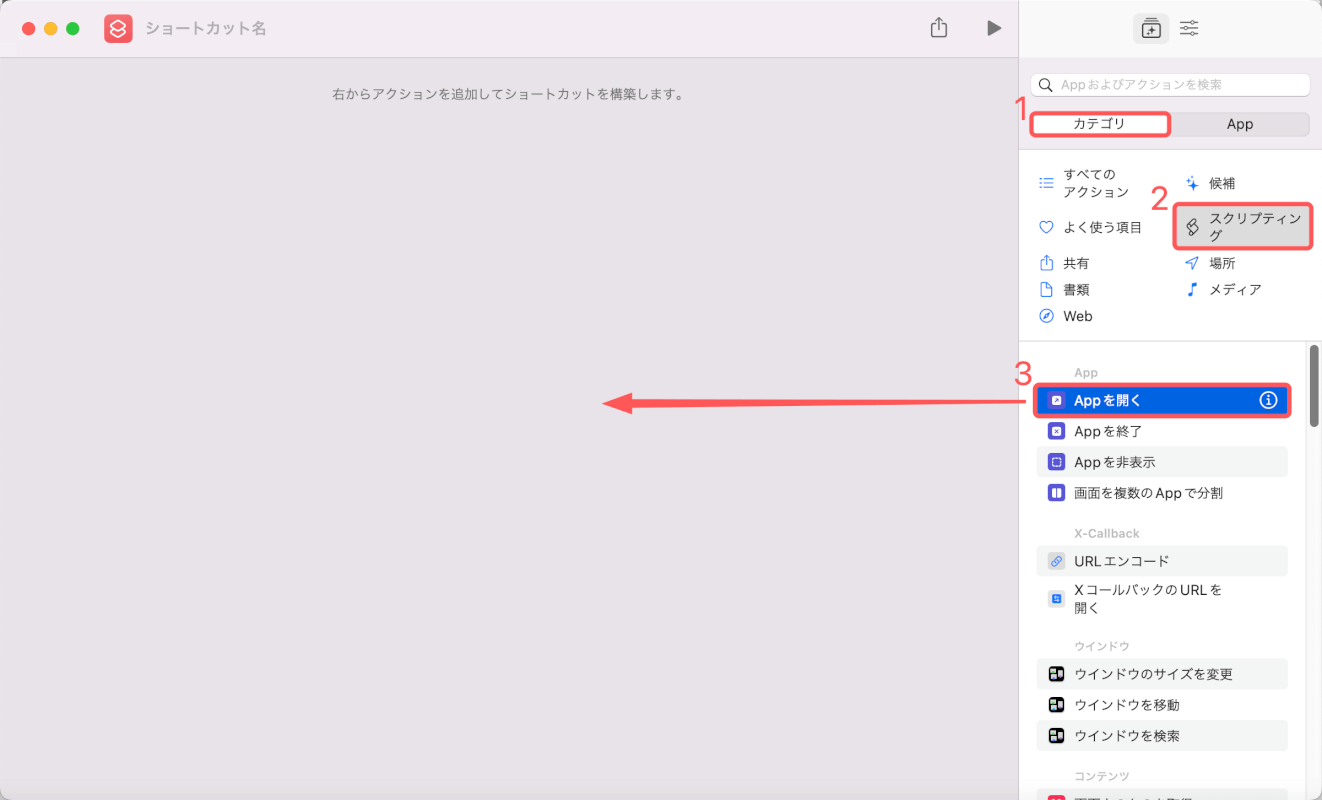Click the heart icon for よく使う項目
This screenshot has width=1322, height=800.
point(1047,227)
